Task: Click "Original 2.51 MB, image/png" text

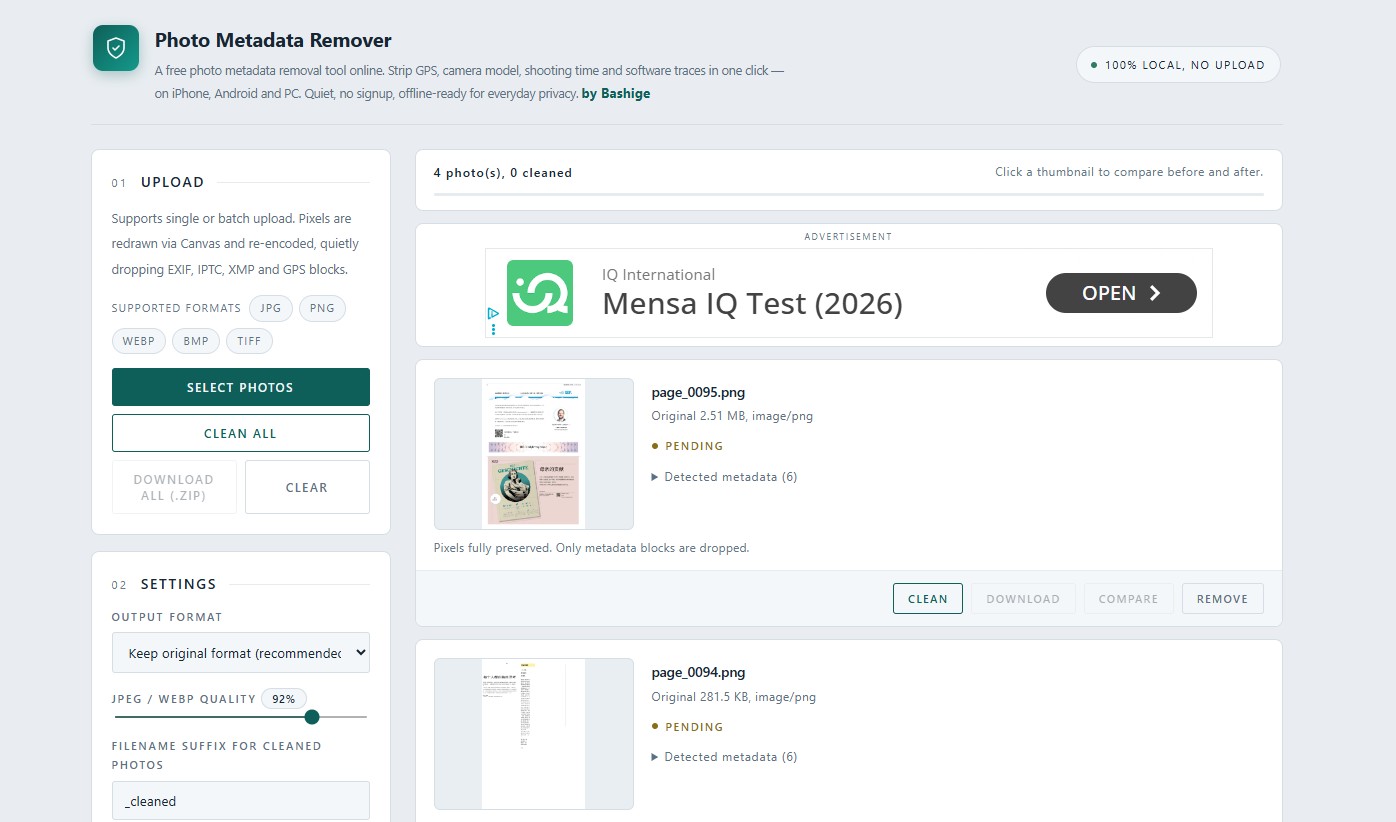Action: [x=732, y=416]
